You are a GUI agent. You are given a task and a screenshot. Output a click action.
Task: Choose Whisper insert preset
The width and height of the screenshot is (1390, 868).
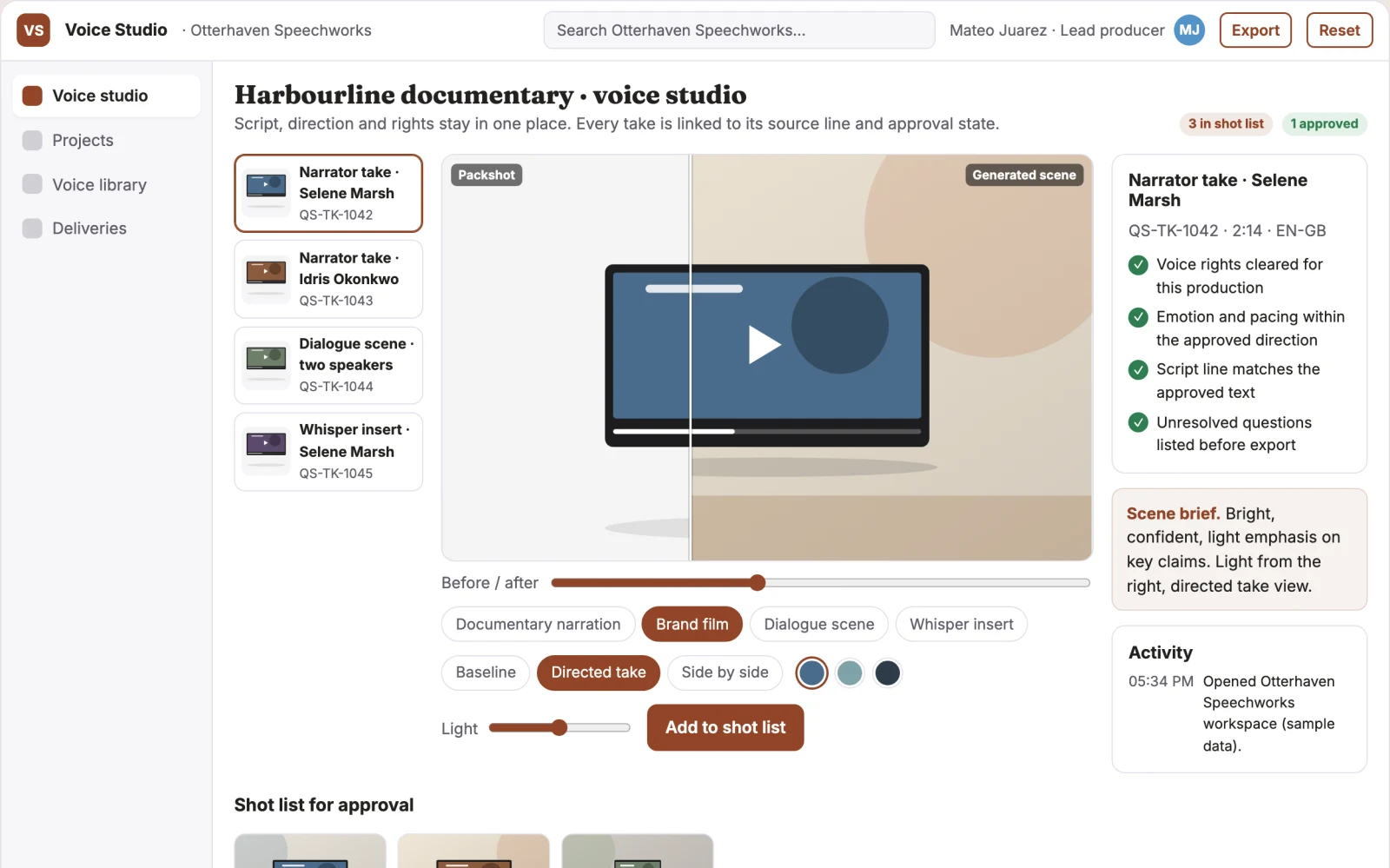(x=962, y=624)
